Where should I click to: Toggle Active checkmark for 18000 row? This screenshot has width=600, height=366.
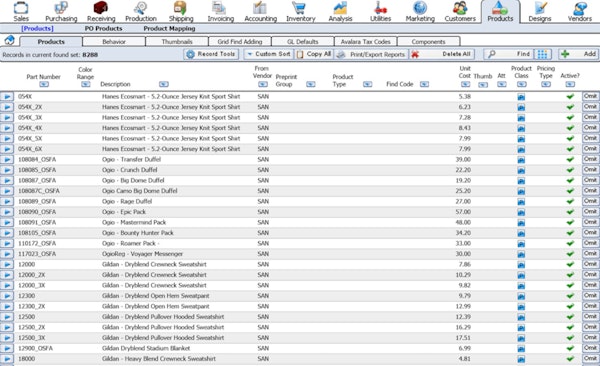point(570,359)
